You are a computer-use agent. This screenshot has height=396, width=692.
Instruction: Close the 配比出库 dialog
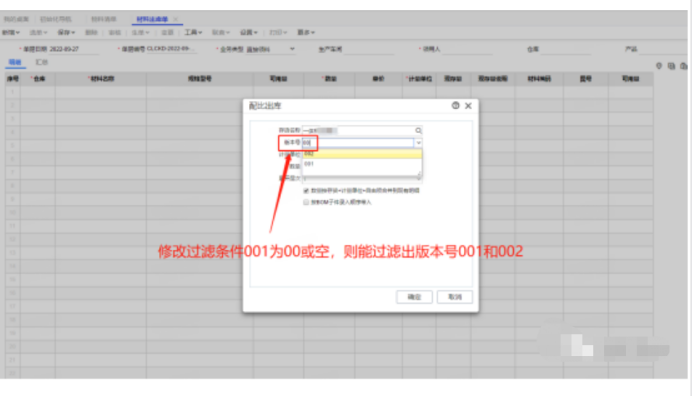(468, 106)
